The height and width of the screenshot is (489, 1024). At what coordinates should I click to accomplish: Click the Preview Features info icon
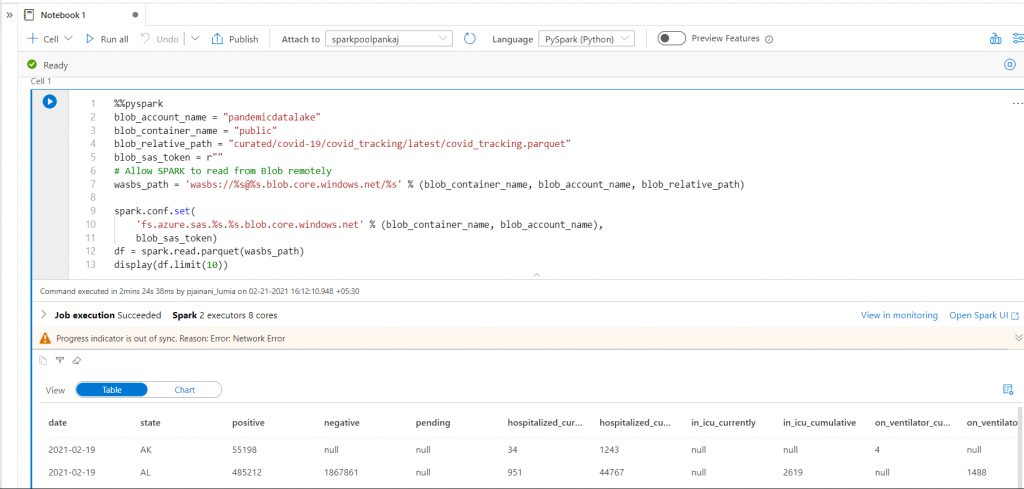pyautogui.click(x=769, y=39)
